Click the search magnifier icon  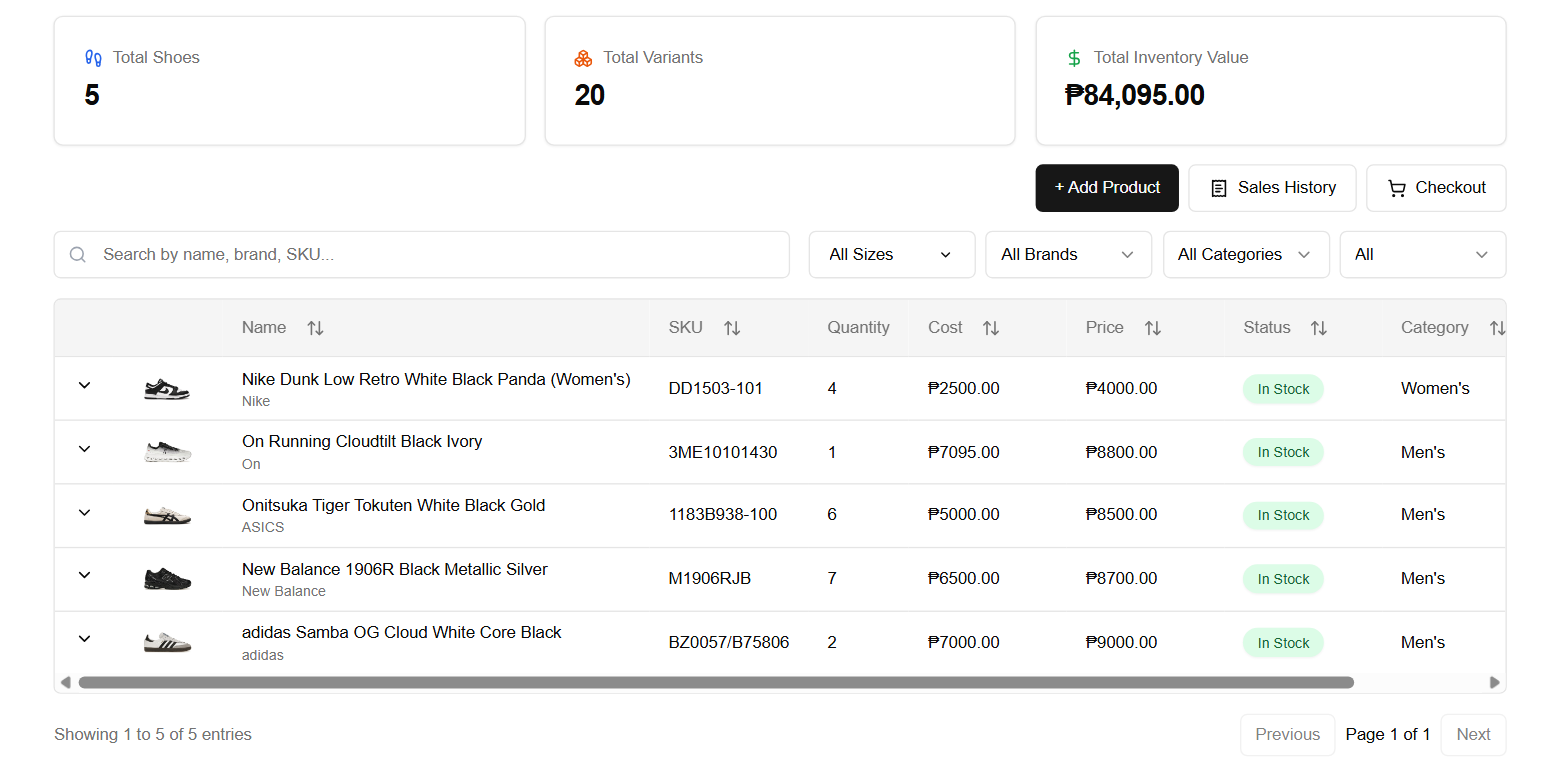(x=78, y=255)
